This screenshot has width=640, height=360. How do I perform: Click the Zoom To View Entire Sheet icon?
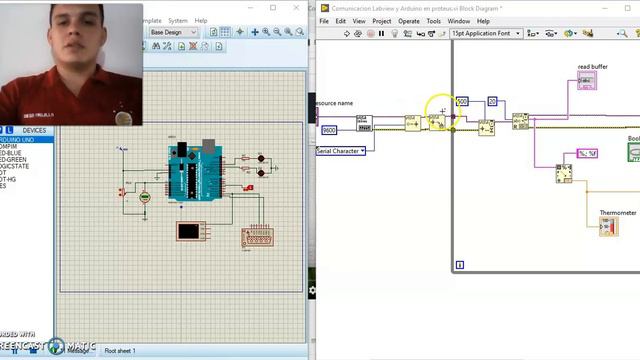pos(289,32)
